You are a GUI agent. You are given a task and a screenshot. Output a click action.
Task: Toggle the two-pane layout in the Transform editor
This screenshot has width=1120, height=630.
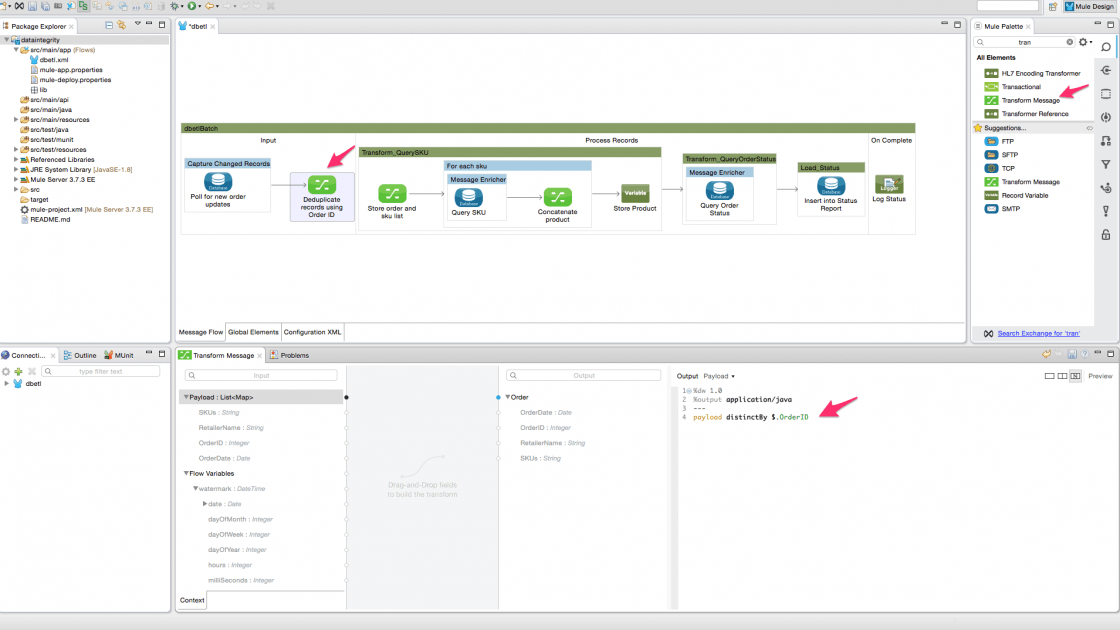coord(1062,376)
